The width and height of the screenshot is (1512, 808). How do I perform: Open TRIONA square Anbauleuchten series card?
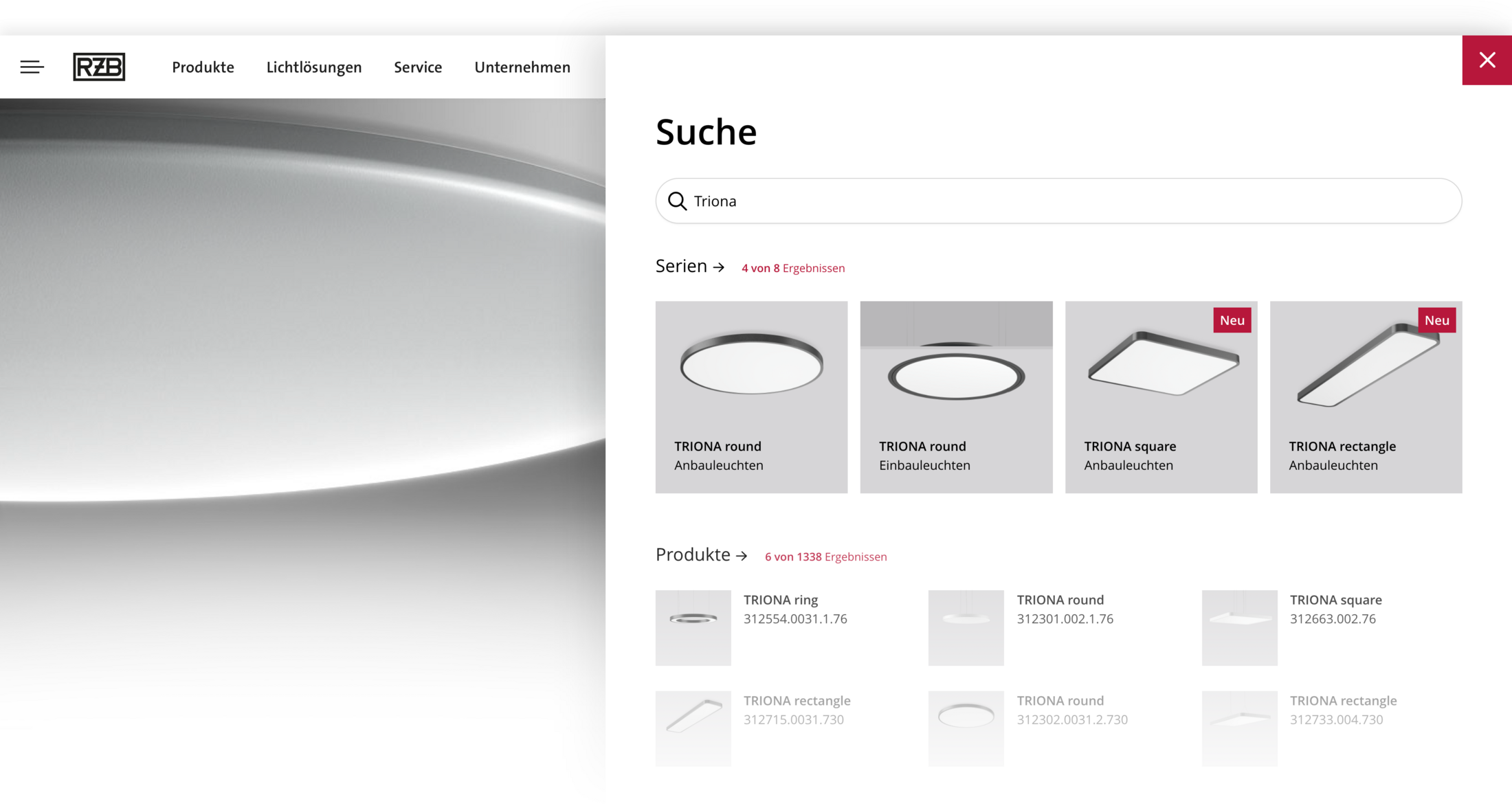(x=1160, y=396)
